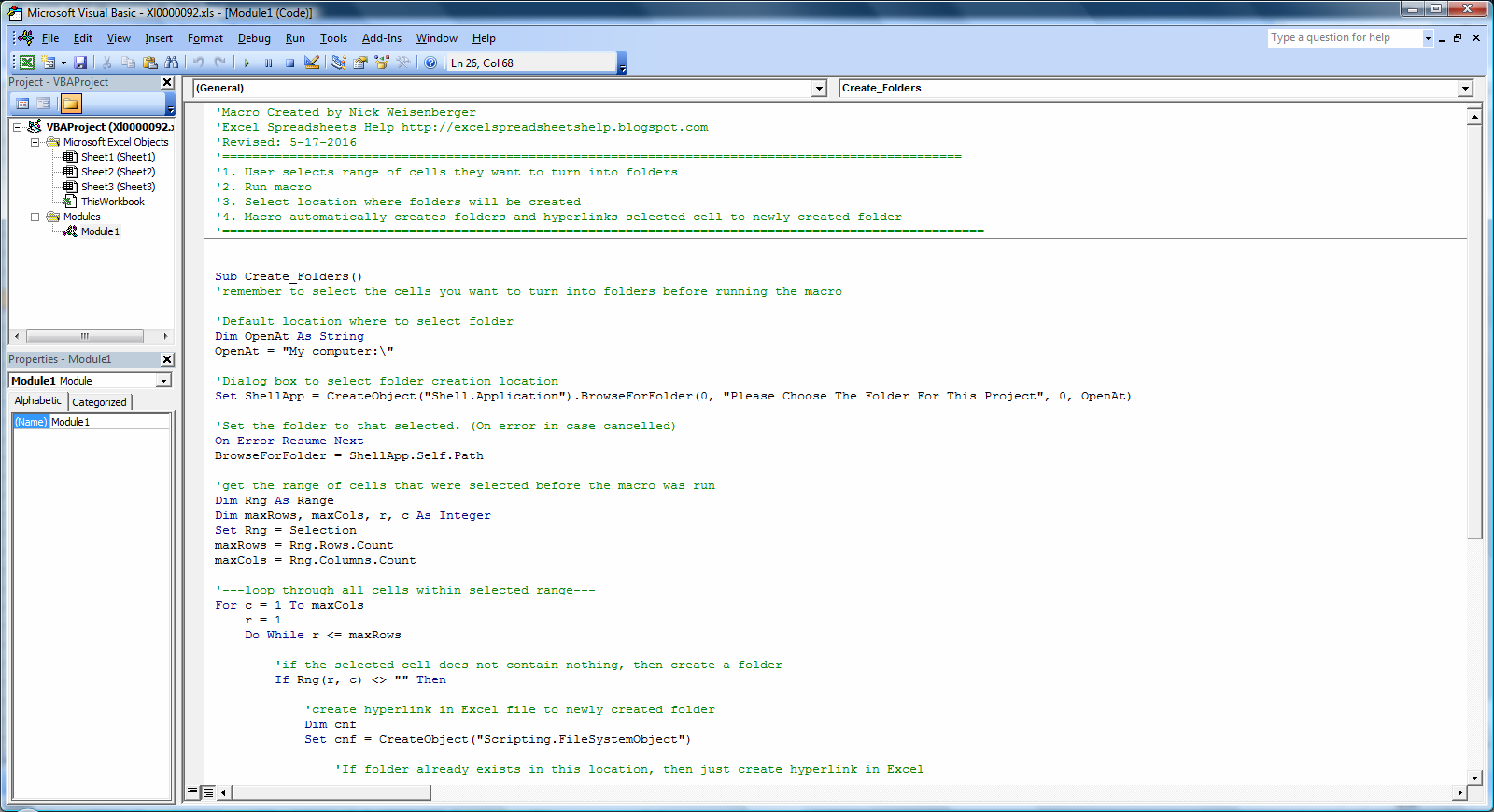Click the Cut scissors icon
Viewport: 1494px width, 812px height.
106,63
